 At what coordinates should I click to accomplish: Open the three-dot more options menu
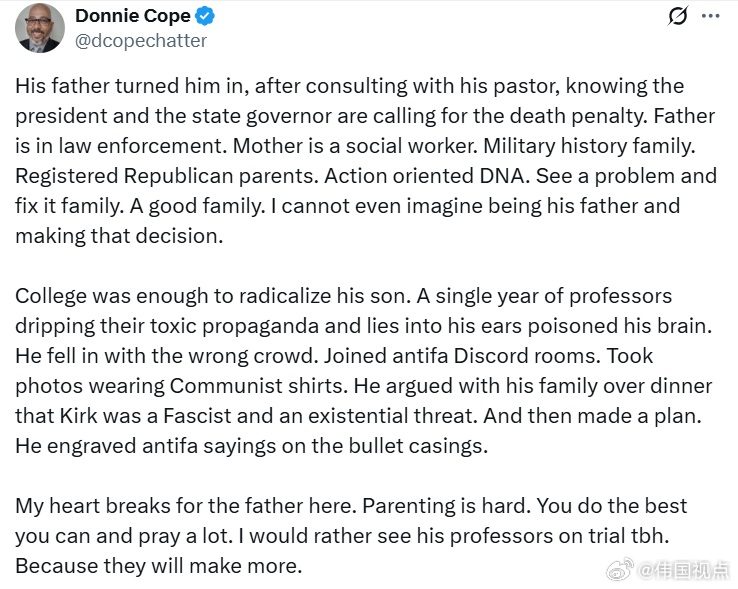point(710,16)
